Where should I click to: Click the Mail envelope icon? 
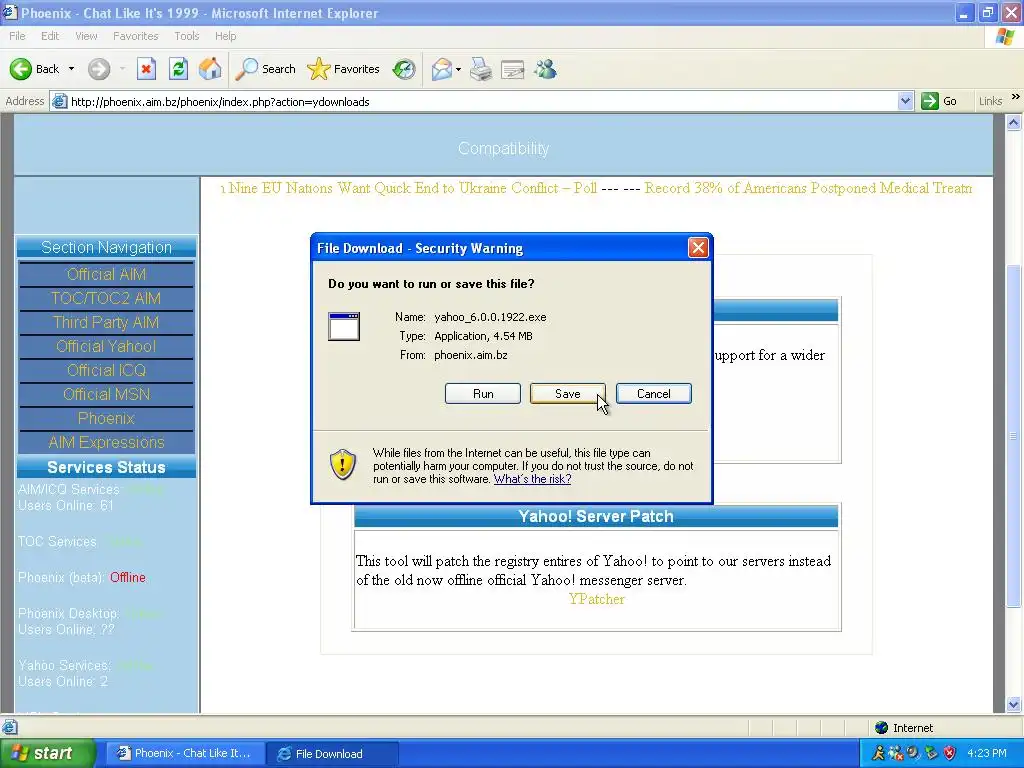coord(442,69)
